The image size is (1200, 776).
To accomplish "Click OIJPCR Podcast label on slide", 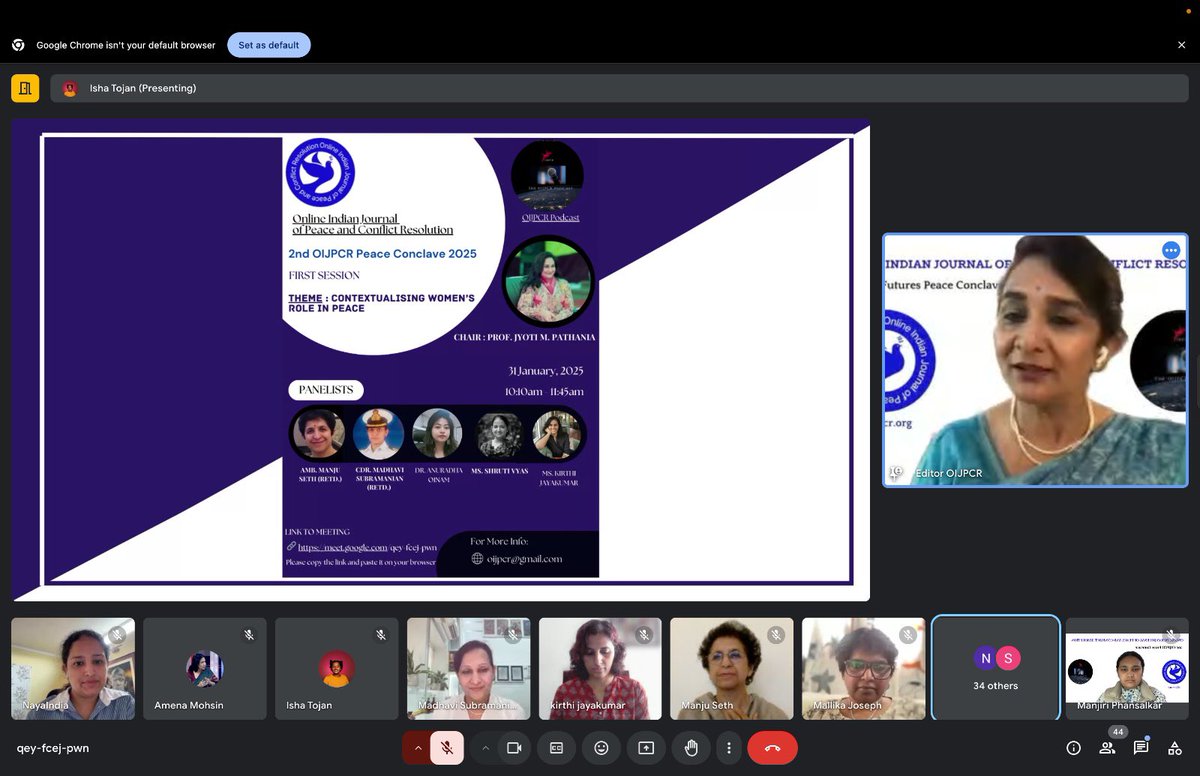I will pos(550,217).
